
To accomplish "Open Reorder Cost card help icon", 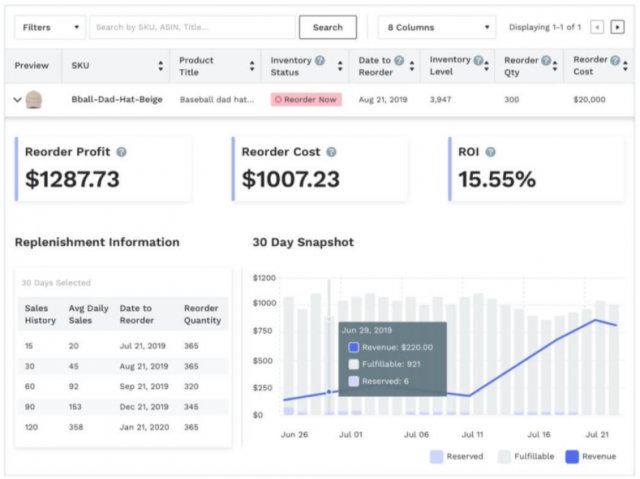I will click(331, 152).
